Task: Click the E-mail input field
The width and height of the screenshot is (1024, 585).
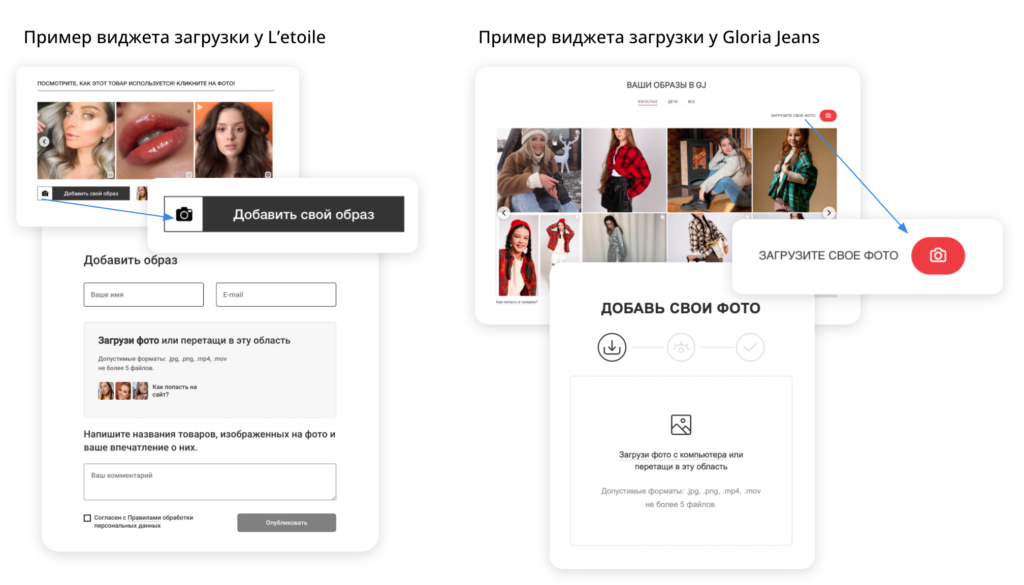Action: [276, 294]
